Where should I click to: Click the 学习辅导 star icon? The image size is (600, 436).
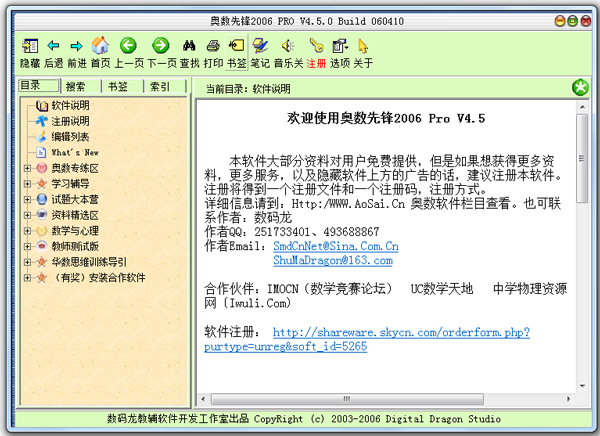[x=42, y=184]
